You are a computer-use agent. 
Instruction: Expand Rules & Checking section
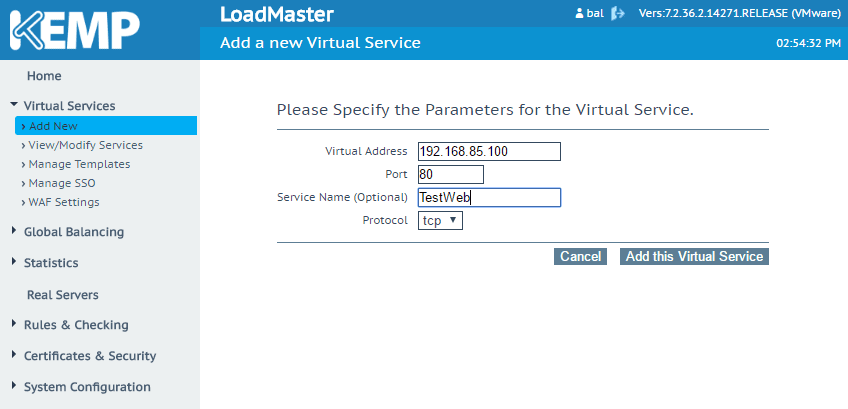(75, 325)
